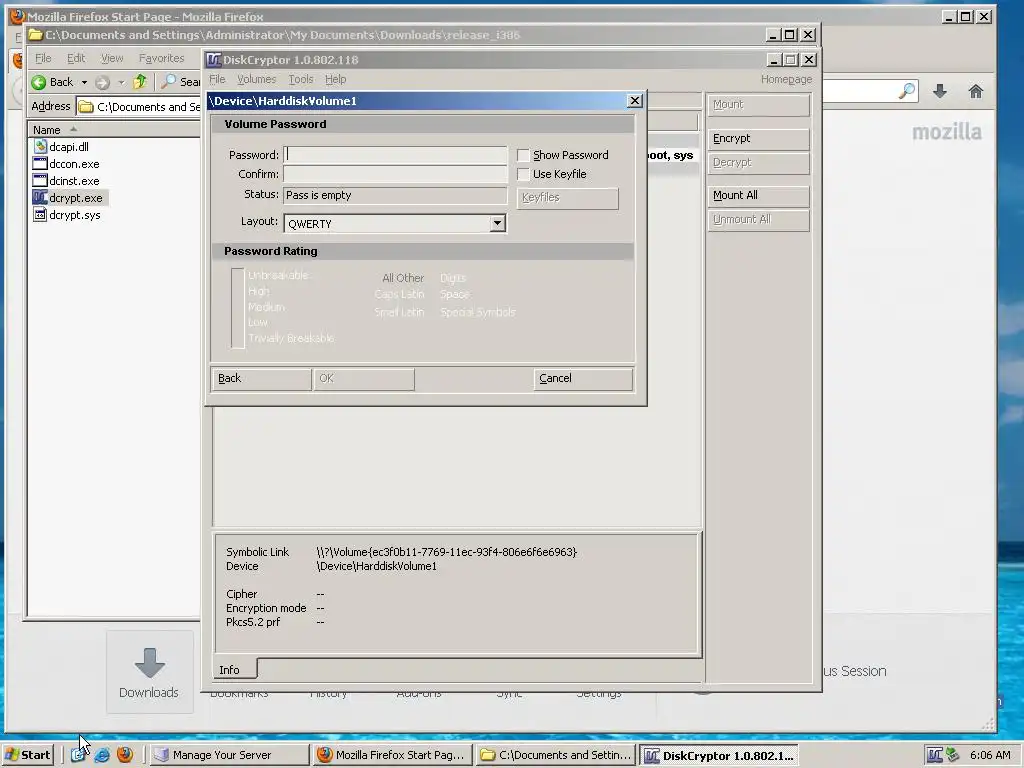Click into the Password field

pos(395,155)
